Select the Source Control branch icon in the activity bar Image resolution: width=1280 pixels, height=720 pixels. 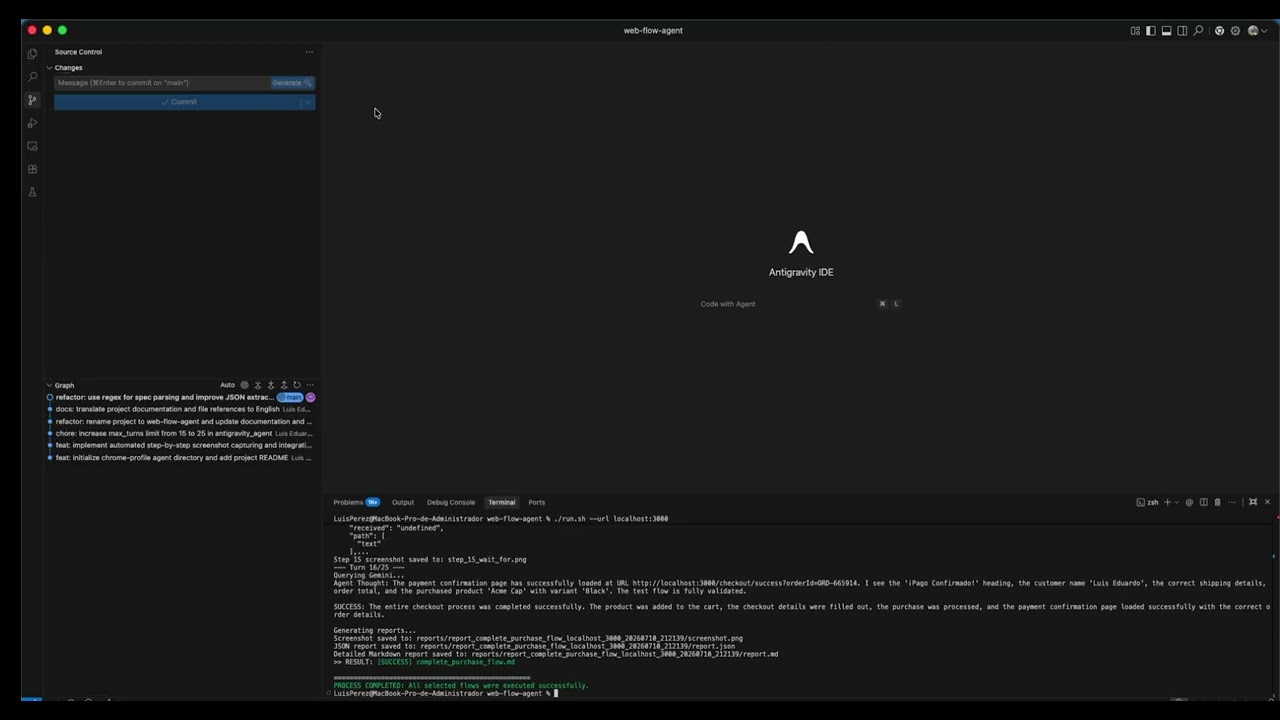(32, 100)
